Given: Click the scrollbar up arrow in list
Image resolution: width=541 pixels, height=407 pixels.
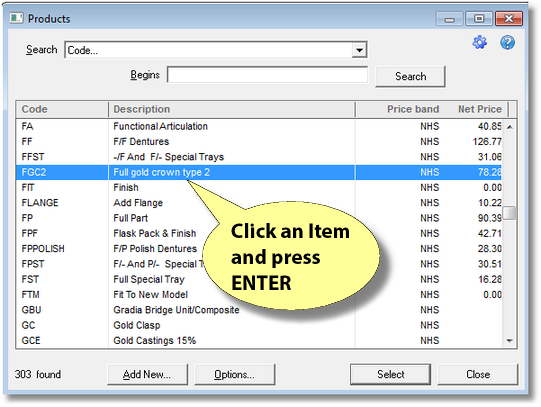Looking at the screenshot, I should click(510, 127).
